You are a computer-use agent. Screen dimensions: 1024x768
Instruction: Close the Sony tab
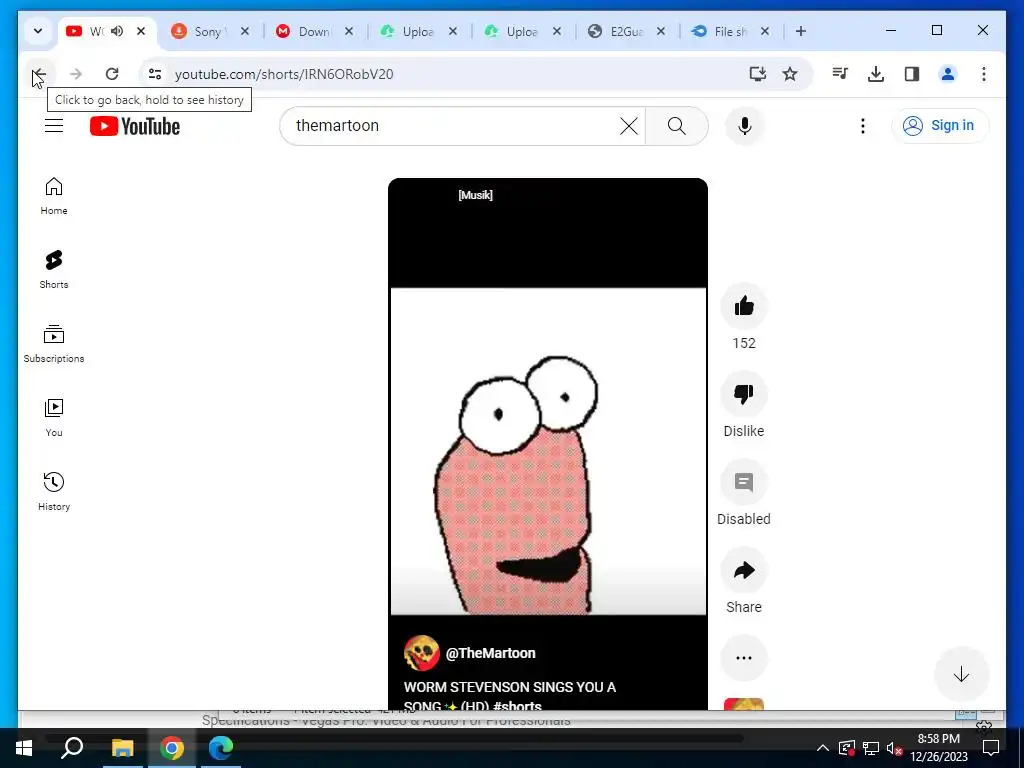point(245,31)
